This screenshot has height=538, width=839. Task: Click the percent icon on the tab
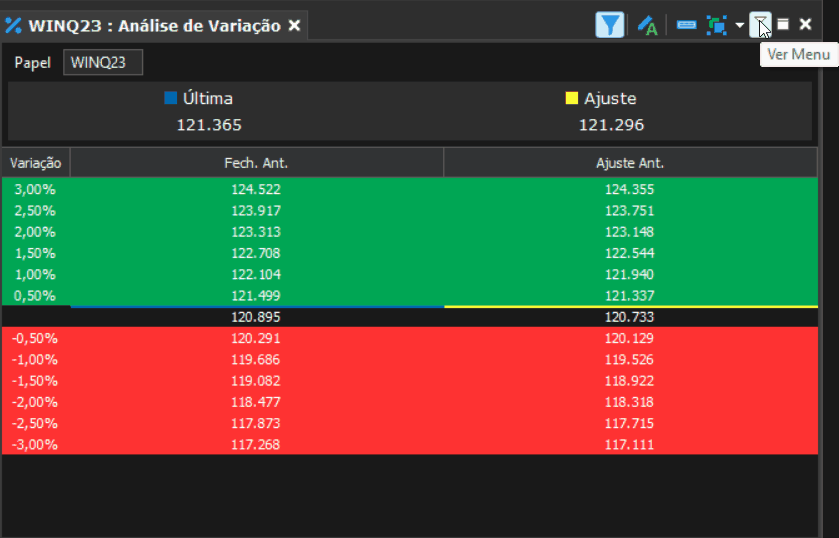[x=13, y=26]
